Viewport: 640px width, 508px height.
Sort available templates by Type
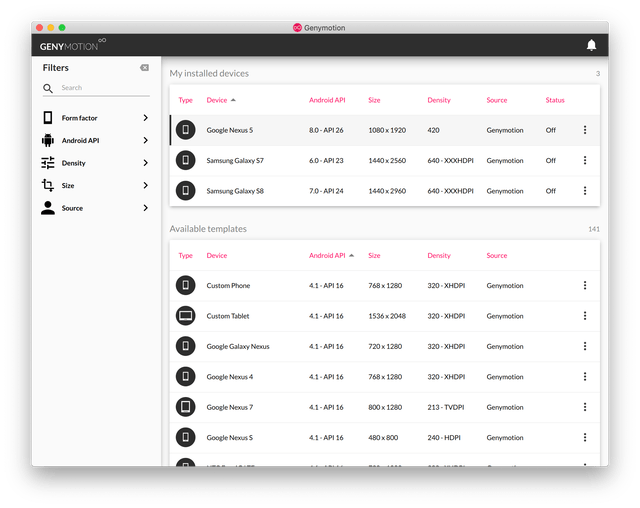[185, 255]
